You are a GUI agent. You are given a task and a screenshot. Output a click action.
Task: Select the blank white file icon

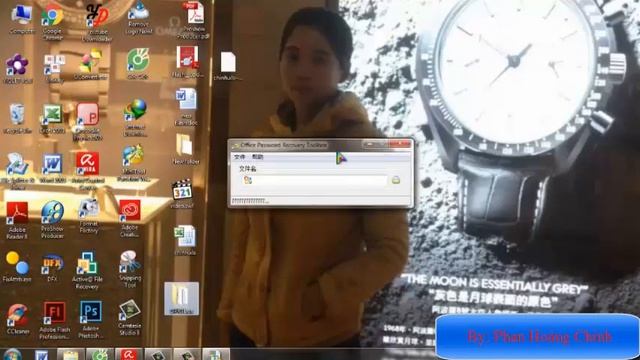click(x=228, y=66)
